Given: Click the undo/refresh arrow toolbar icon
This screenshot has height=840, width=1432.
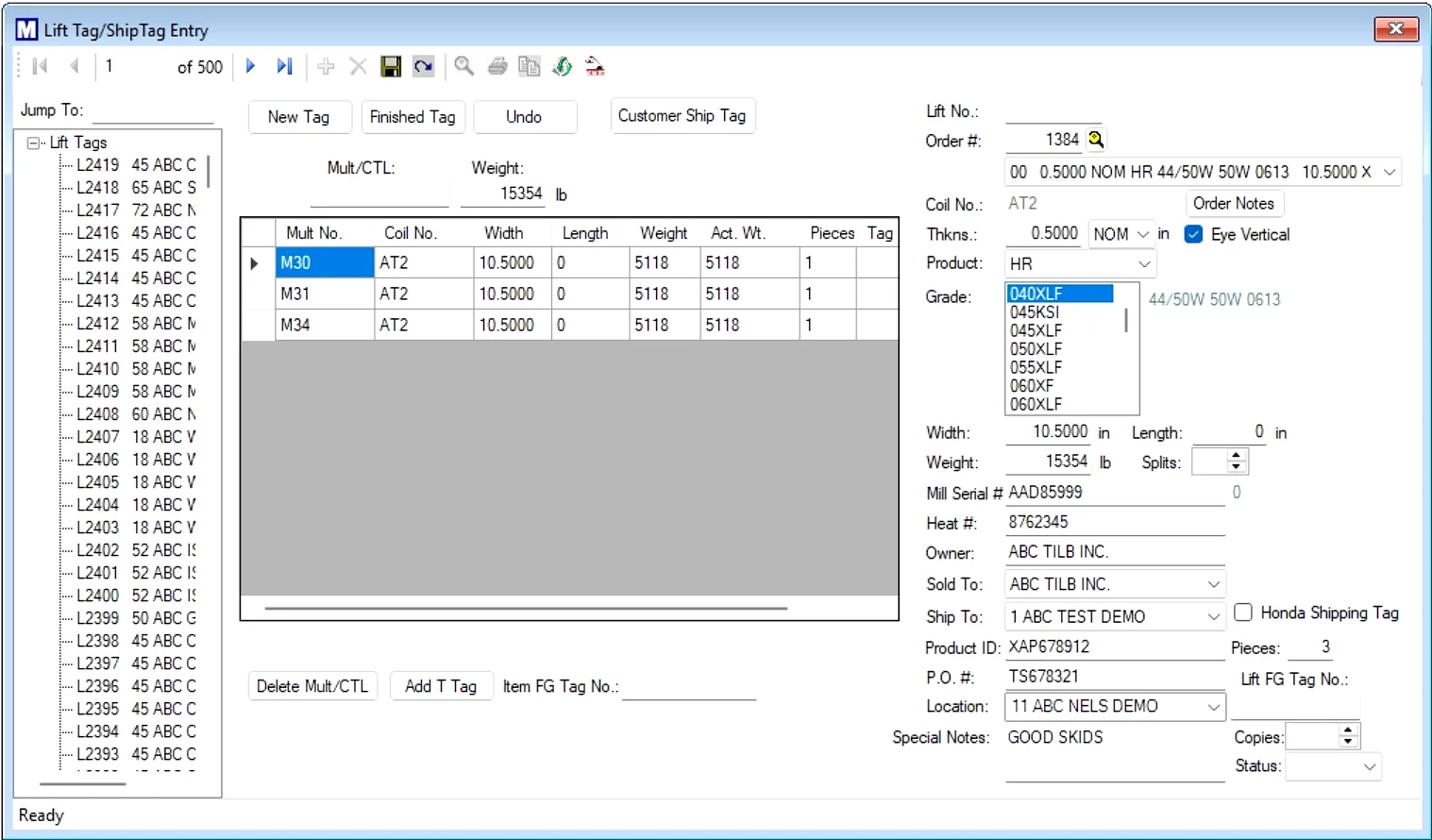Looking at the screenshot, I should [x=424, y=66].
